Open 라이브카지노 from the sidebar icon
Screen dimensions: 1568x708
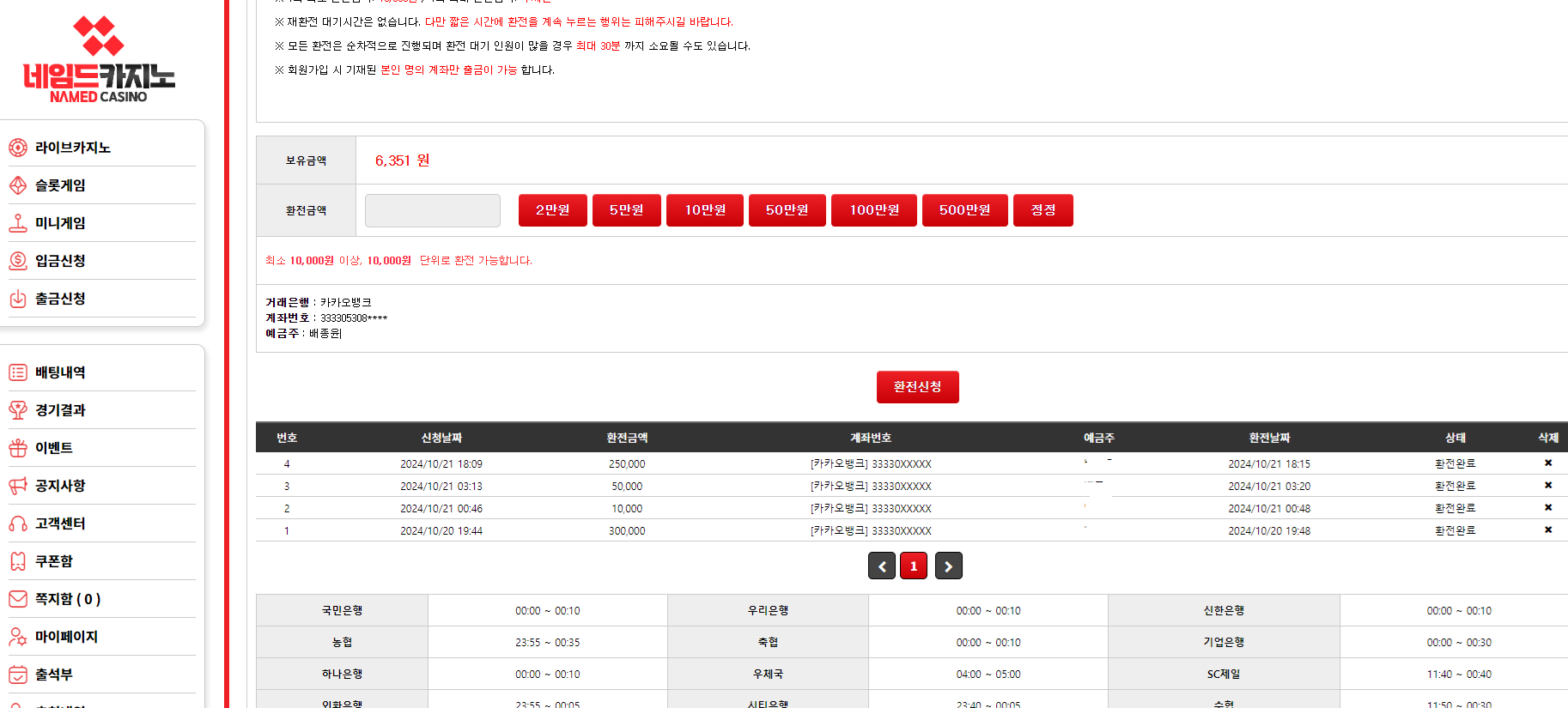click(18, 148)
